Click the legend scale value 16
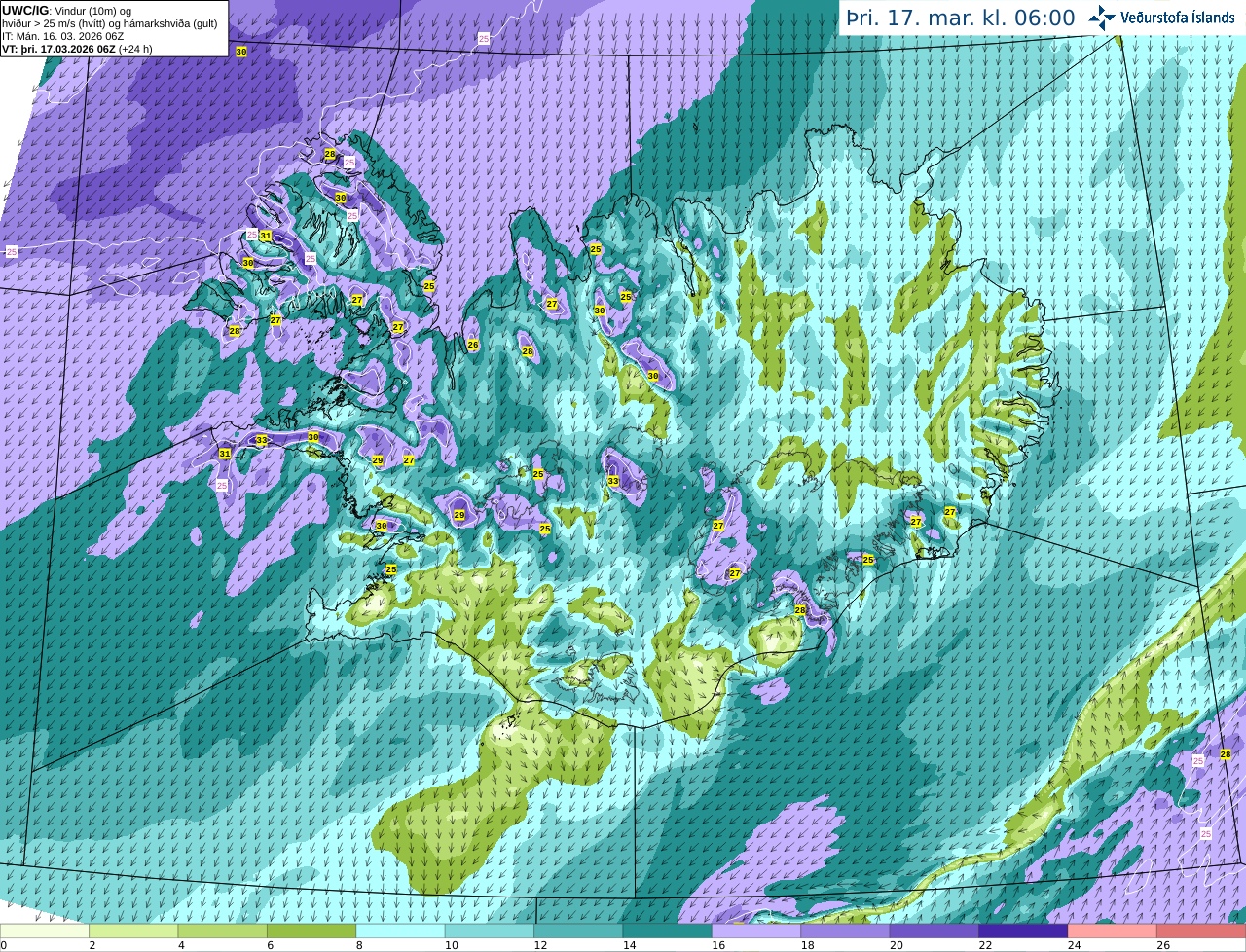The height and width of the screenshot is (952, 1246). click(x=717, y=945)
